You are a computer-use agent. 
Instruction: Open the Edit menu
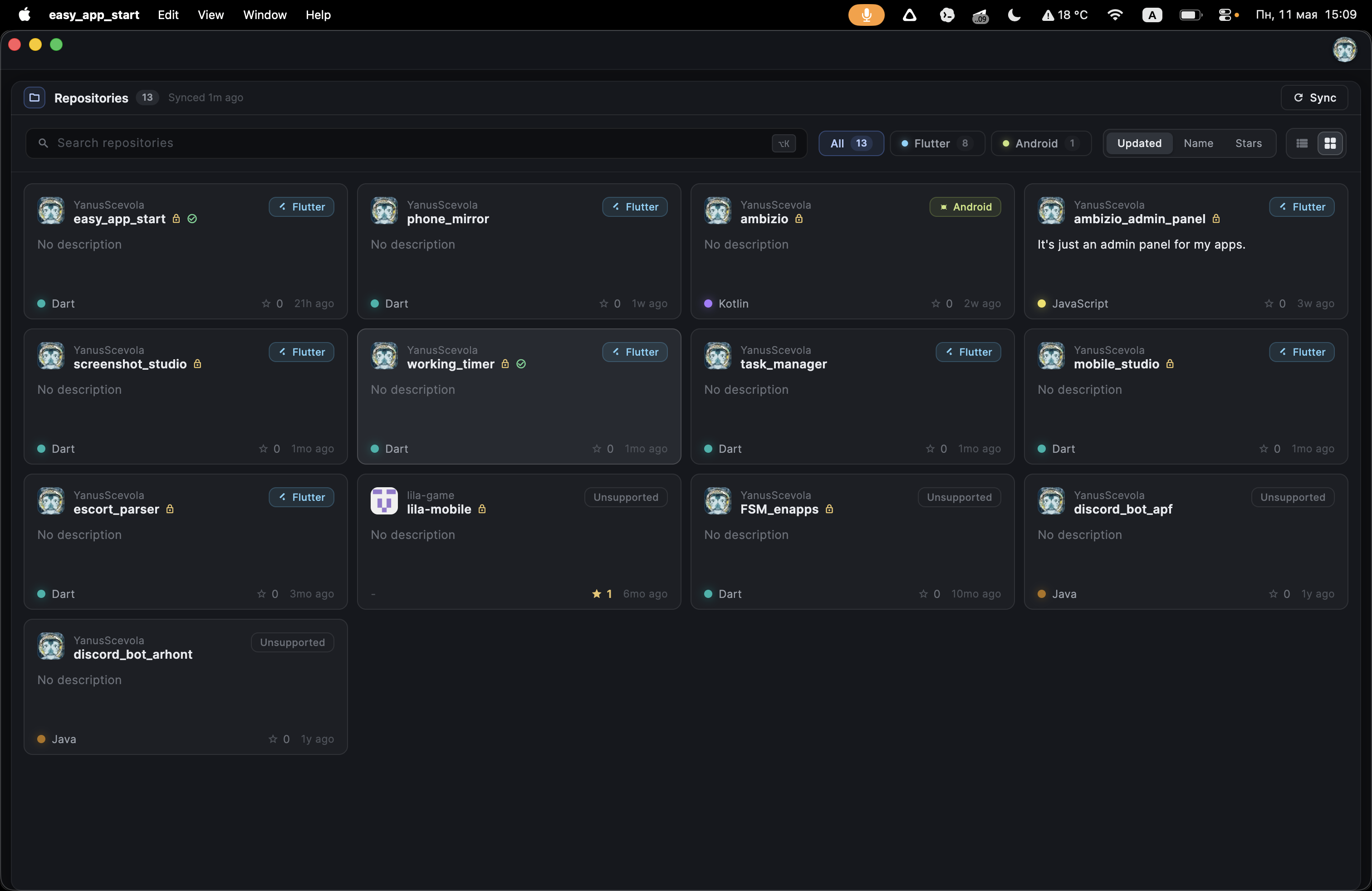pos(168,15)
